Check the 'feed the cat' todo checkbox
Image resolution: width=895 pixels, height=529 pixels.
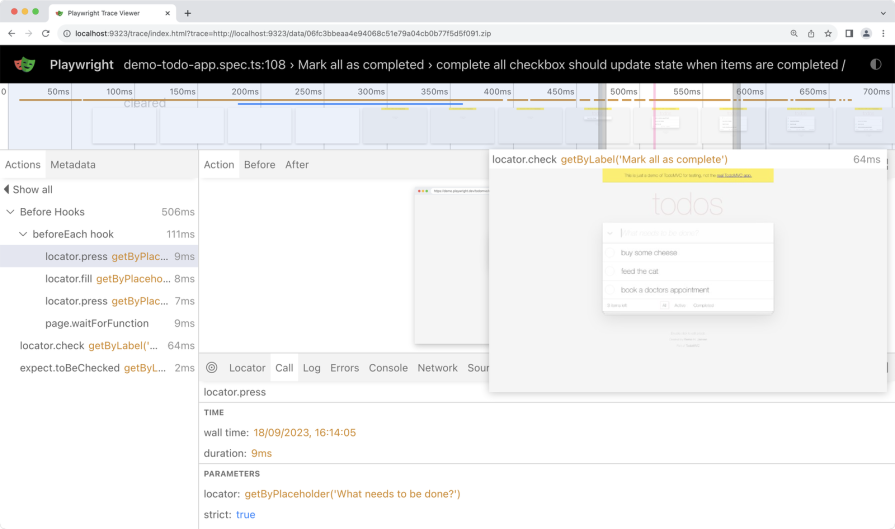[x=611, y=272]
